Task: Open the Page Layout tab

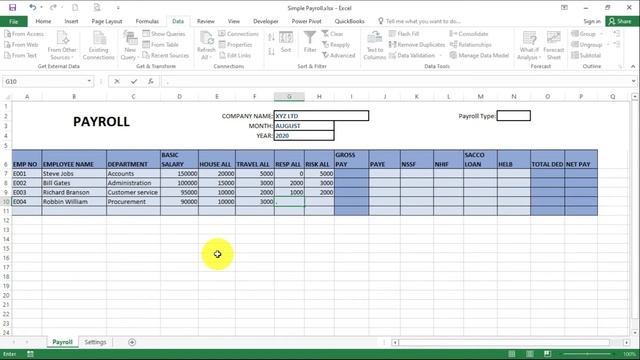Action: pos(107,21)
